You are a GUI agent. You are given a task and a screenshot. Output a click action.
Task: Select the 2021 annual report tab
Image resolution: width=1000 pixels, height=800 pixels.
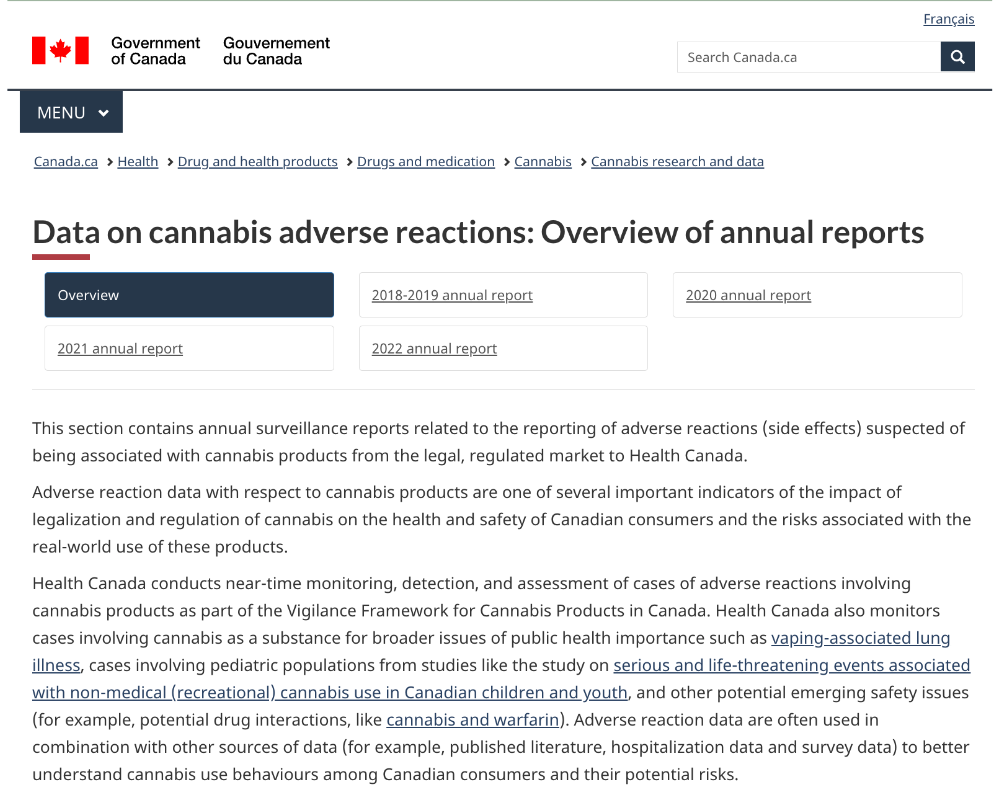point(120,347)
